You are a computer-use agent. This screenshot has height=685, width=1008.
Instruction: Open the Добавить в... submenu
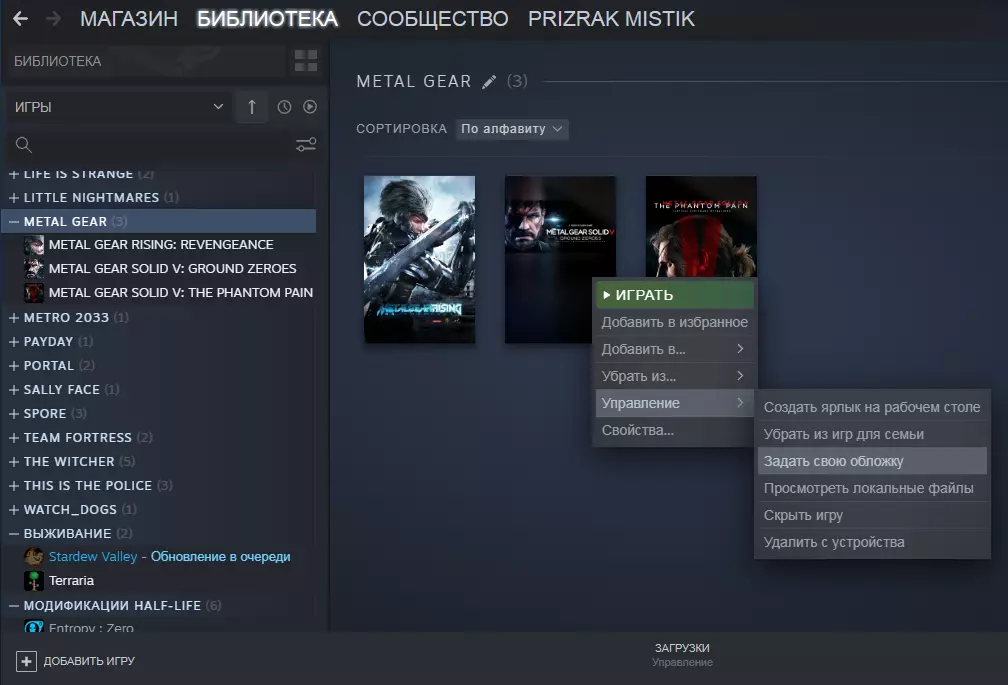(x=674, y=350)
